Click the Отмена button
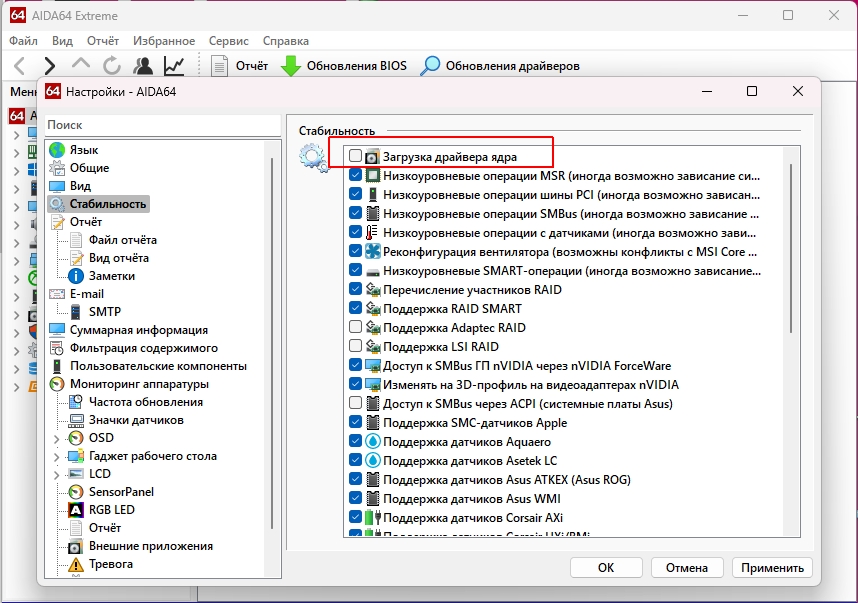This screenshot has width=858, height=603. click(687, 568)
